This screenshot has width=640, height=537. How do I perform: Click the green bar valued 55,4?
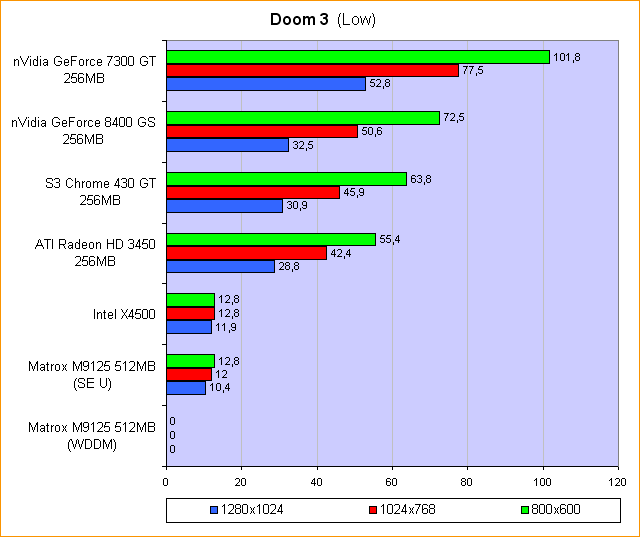coord(271,240)
